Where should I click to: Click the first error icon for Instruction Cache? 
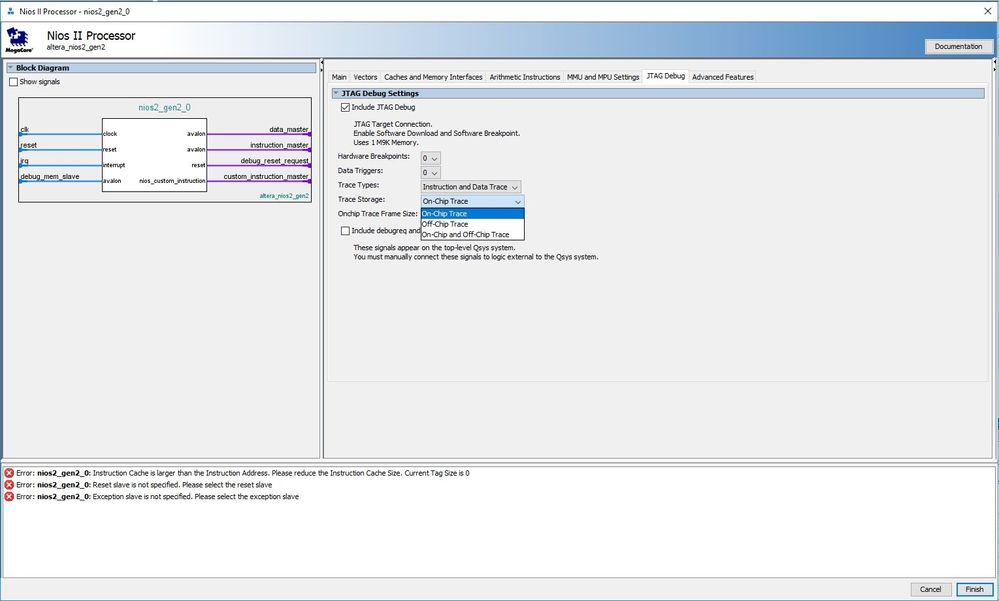pos(9,474)
